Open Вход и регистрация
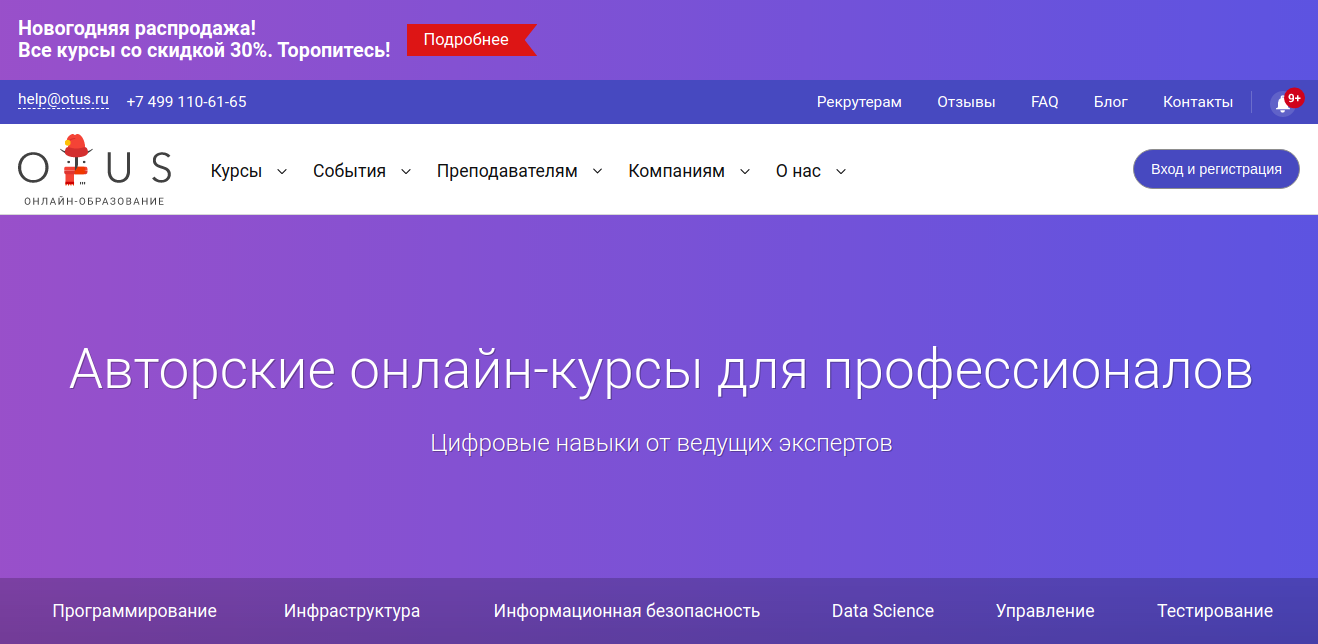The height and width of the screenshot is (644, 1318). [1215, 168]
